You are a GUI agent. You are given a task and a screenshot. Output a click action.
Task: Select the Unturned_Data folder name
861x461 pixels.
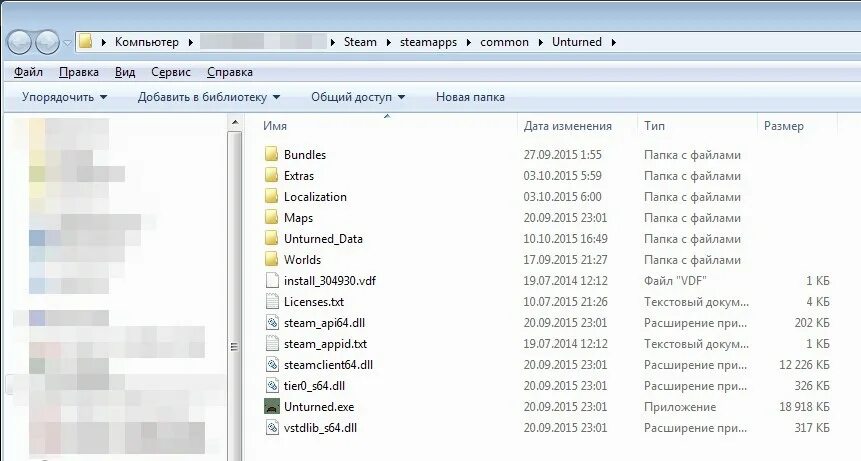(x=323, y=239)
